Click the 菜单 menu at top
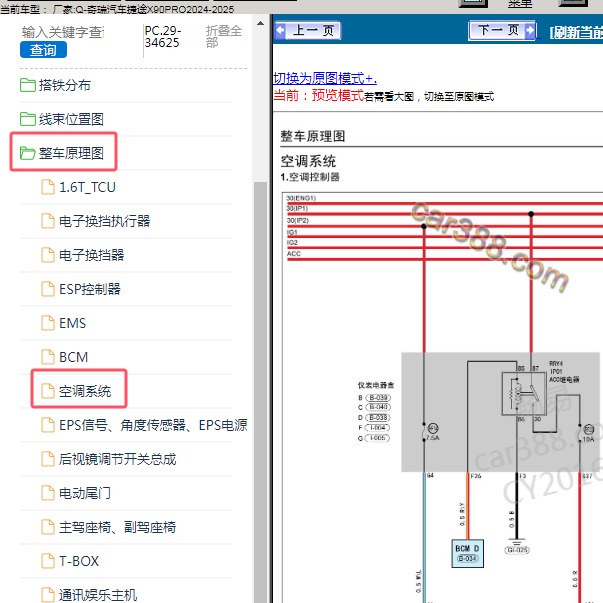This screenshot has width=603, height=603. pyautogui.click(x=520, y=3)
